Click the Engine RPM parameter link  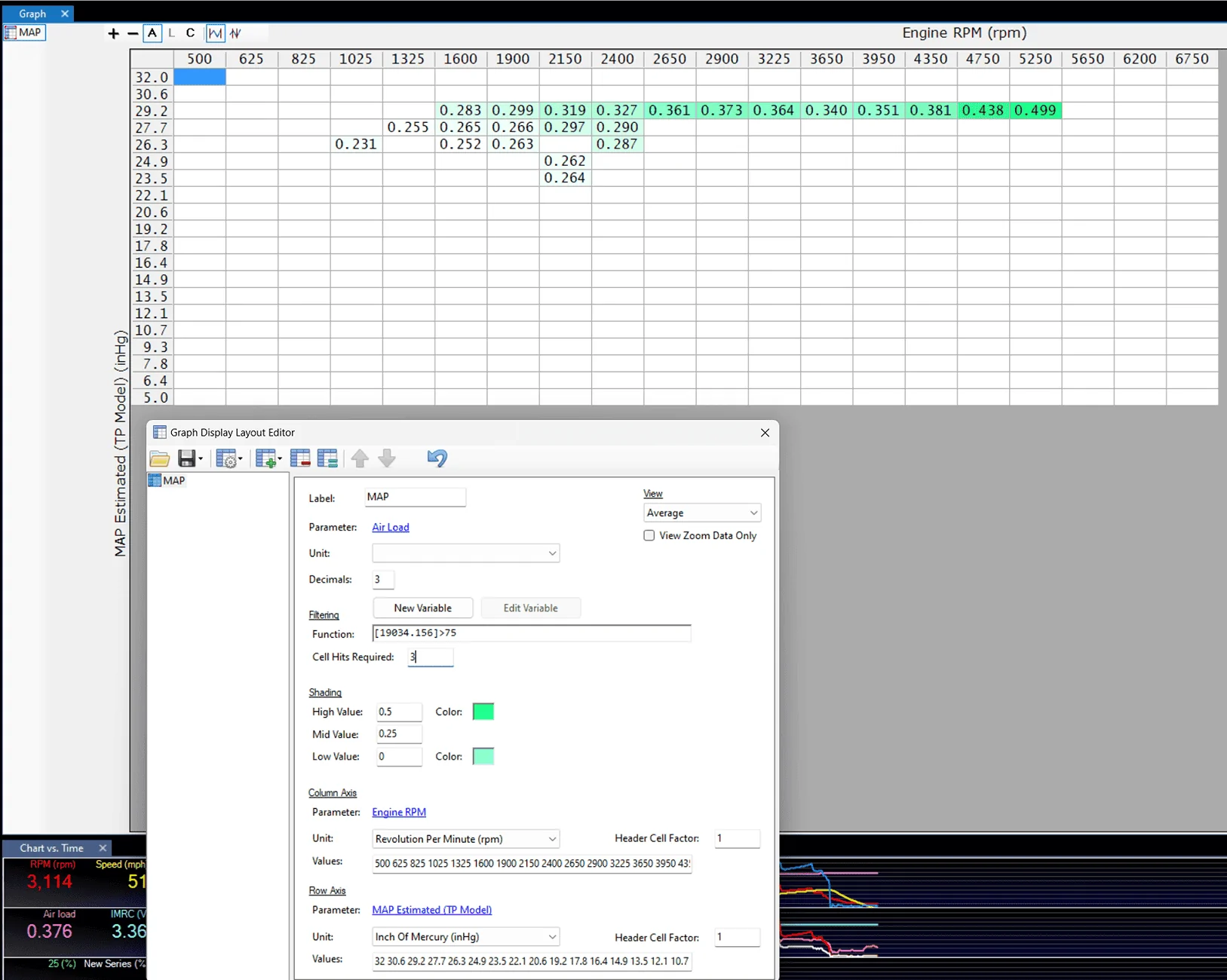399,813
